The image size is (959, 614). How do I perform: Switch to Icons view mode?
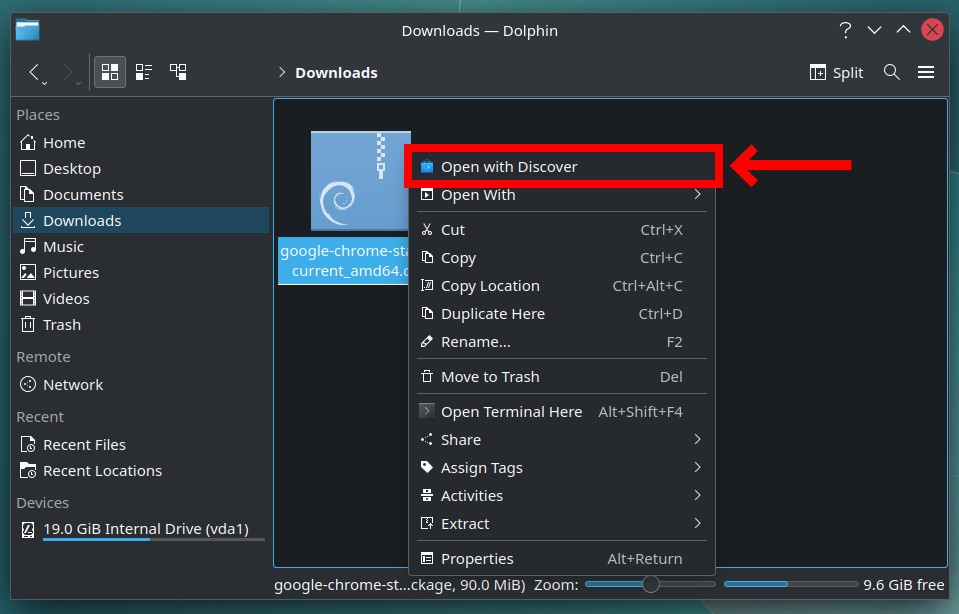110,72
